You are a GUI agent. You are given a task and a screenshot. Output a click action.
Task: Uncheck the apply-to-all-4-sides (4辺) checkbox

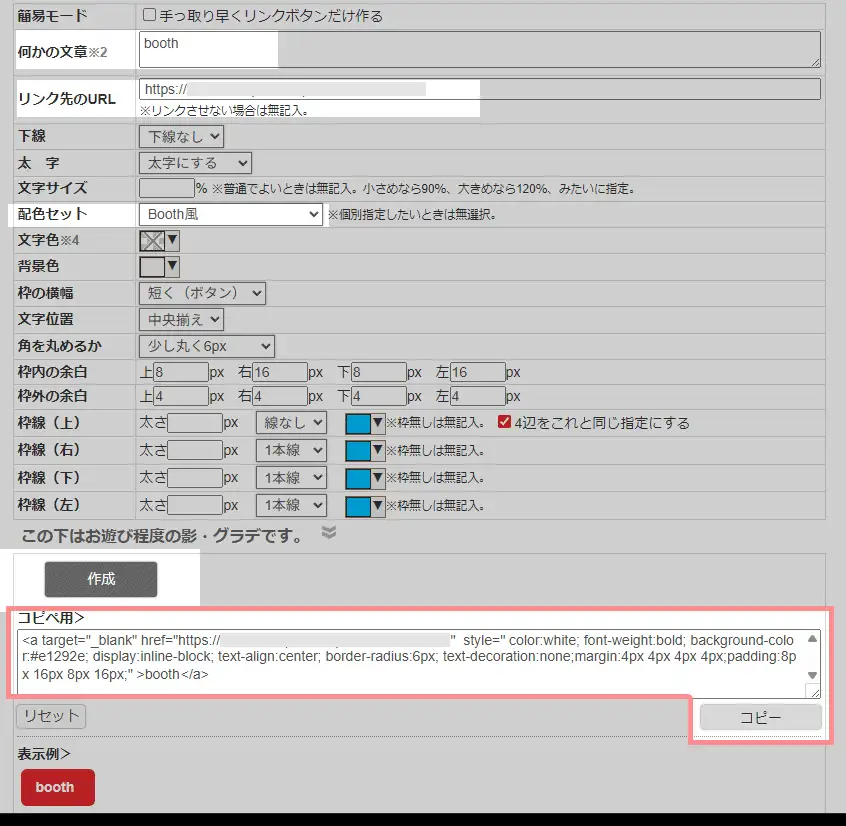point(504,423)
